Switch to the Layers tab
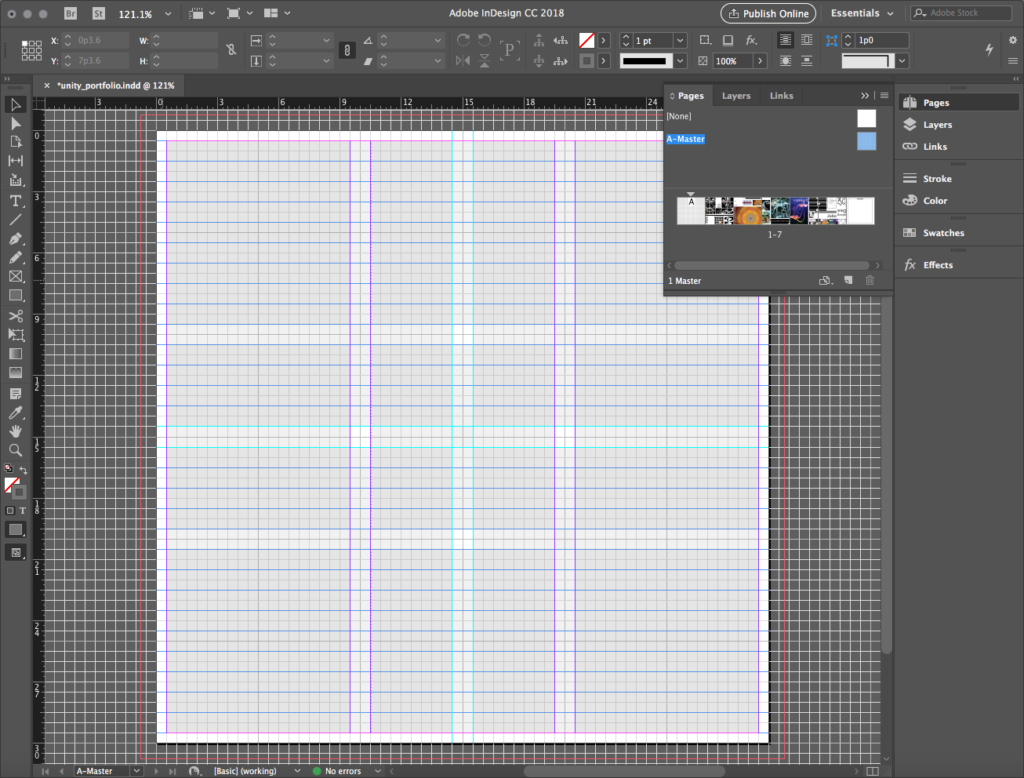This screenshot has height=778, width=1024. pyautogui.click(x=736, y=96)
